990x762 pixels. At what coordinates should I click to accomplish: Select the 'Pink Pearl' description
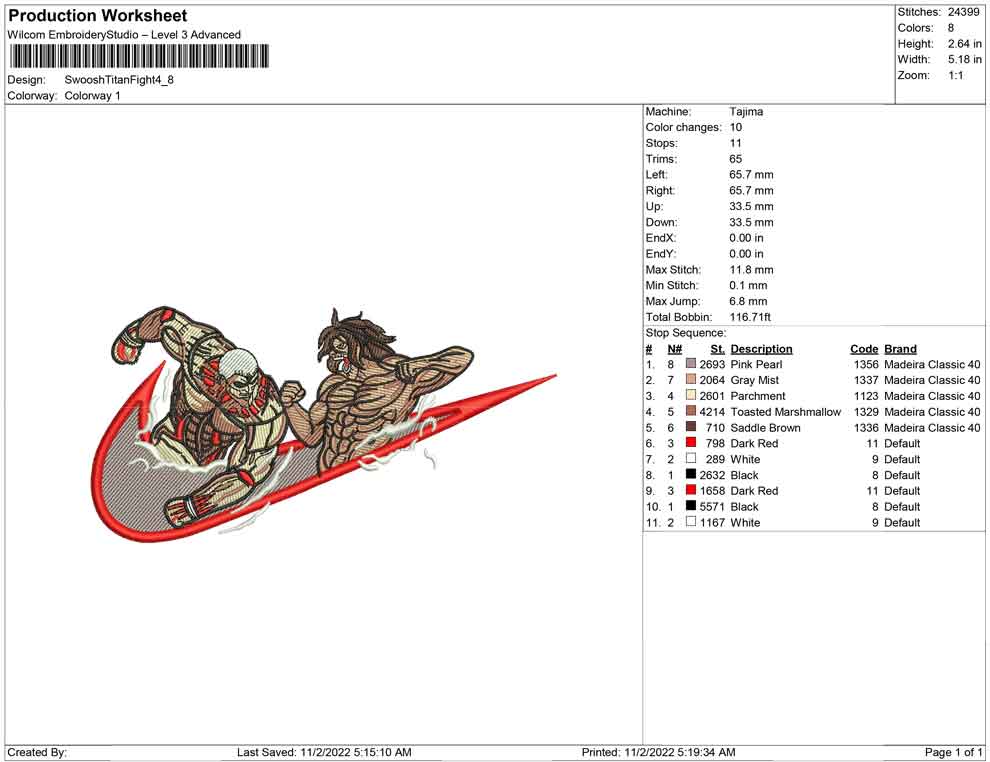tap(756, 364)
